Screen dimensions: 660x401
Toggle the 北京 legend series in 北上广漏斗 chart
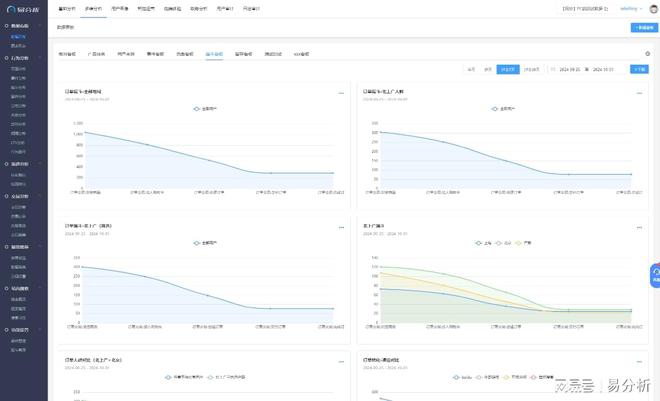pos(503,243)
